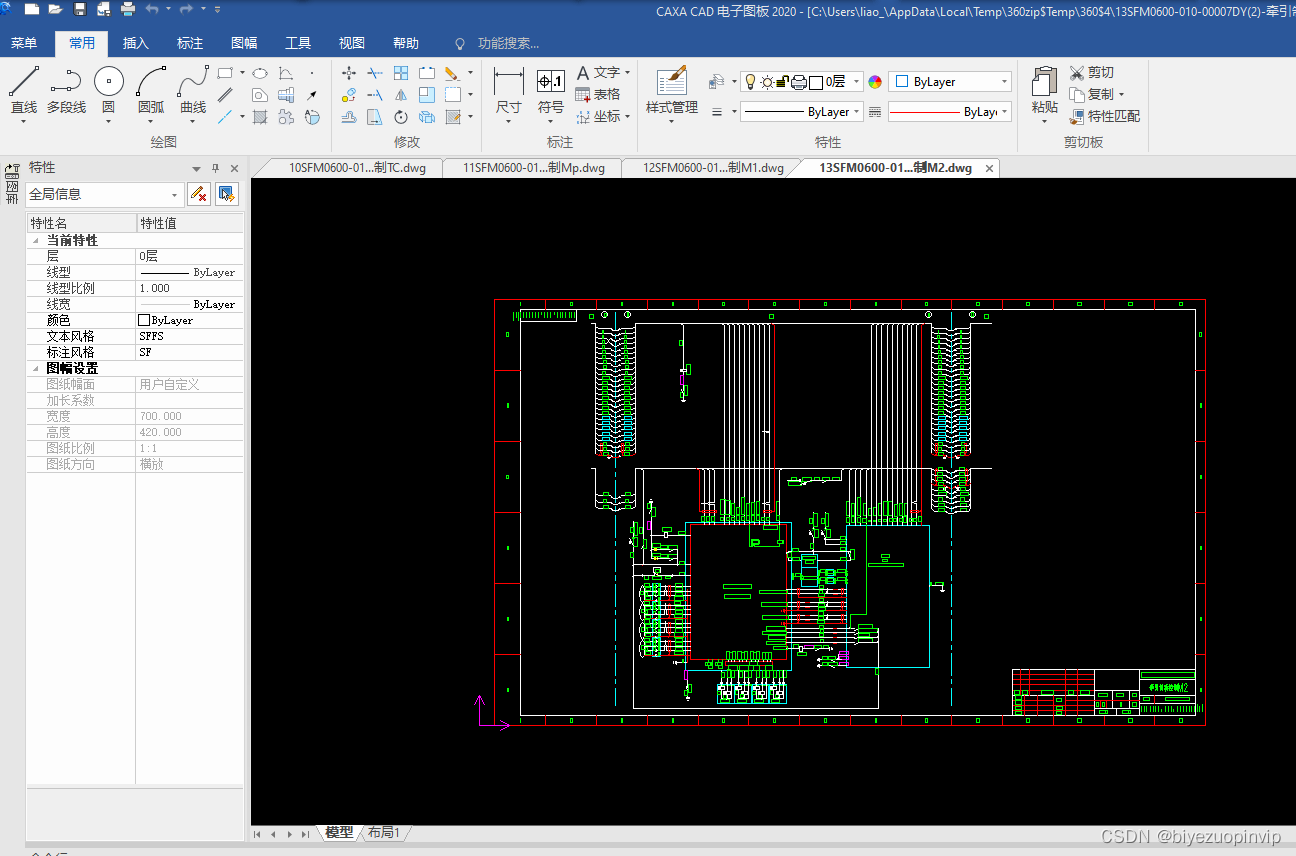Select the ellipse drawing icon

(x=259, y=73)
